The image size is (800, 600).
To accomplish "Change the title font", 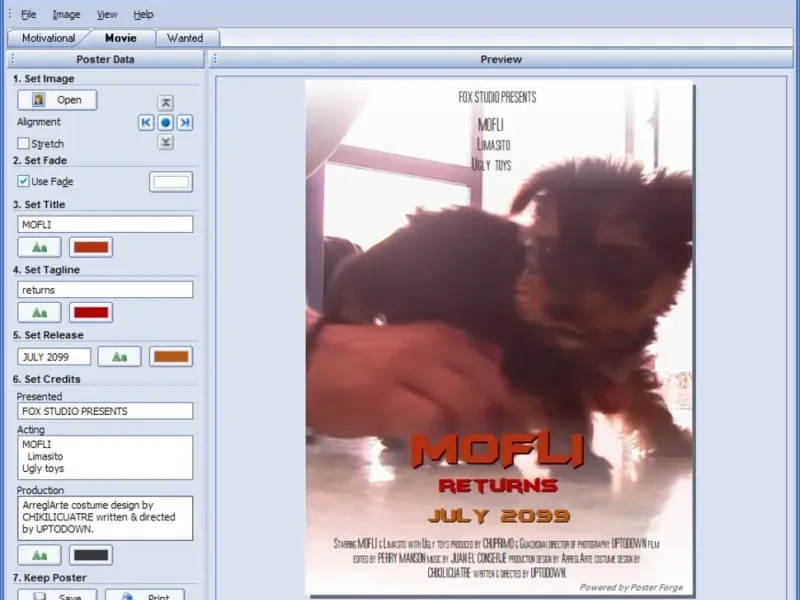I will coord(39,247).
